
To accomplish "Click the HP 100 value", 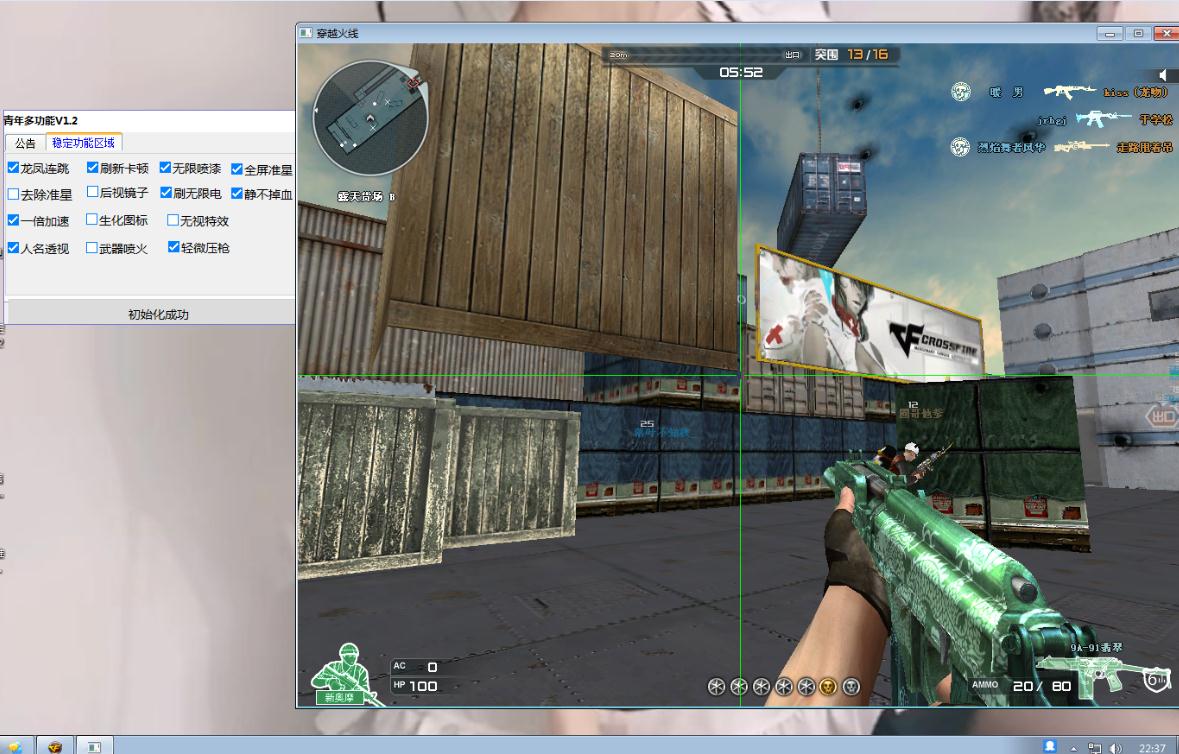I will pos(423,686).
